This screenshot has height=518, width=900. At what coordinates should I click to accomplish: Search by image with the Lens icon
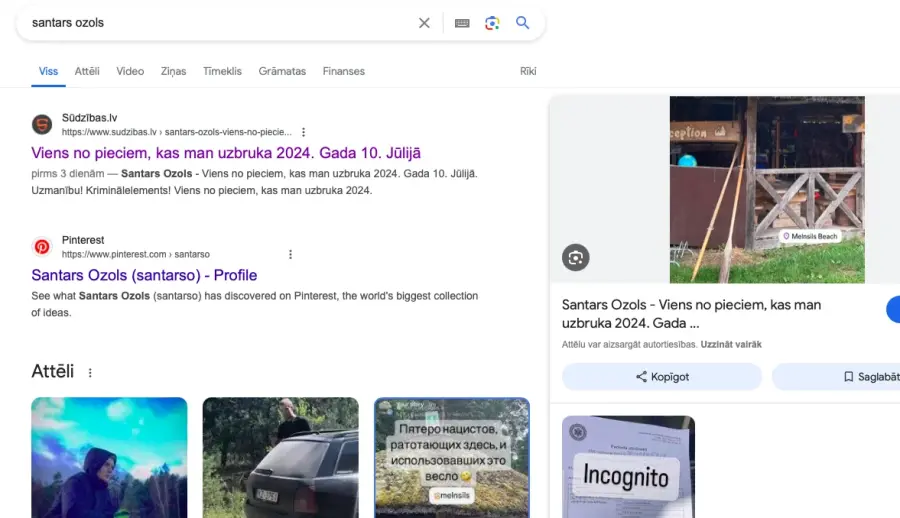click(492, 23)
